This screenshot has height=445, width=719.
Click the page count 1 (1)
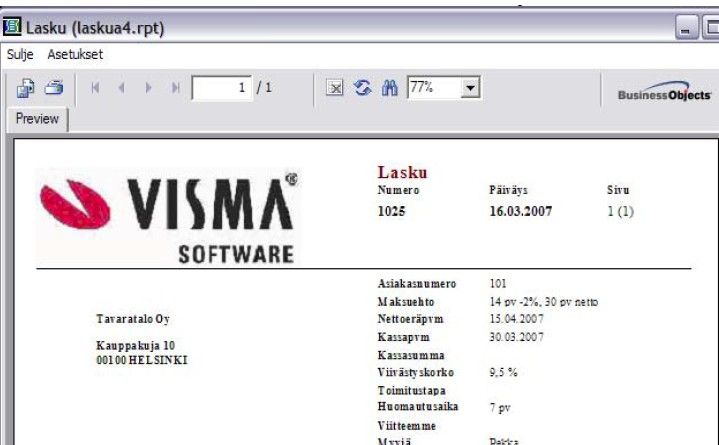coord(620,211)
